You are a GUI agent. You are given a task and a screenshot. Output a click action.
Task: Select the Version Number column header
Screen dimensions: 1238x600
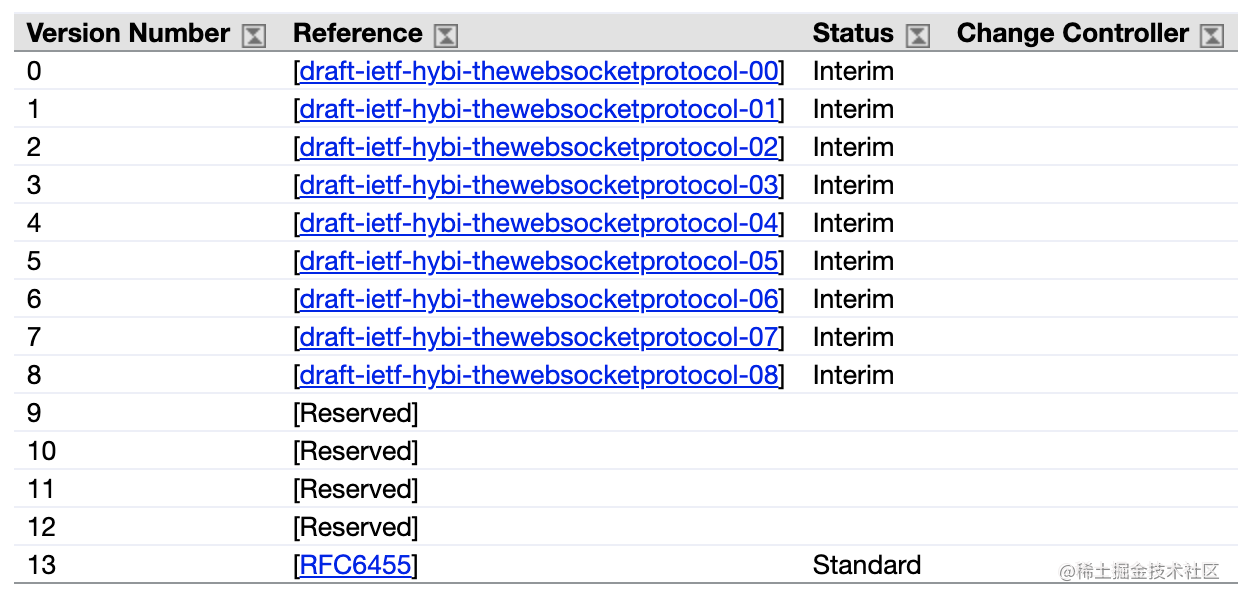pyautogui.click(x=128, y=33)
